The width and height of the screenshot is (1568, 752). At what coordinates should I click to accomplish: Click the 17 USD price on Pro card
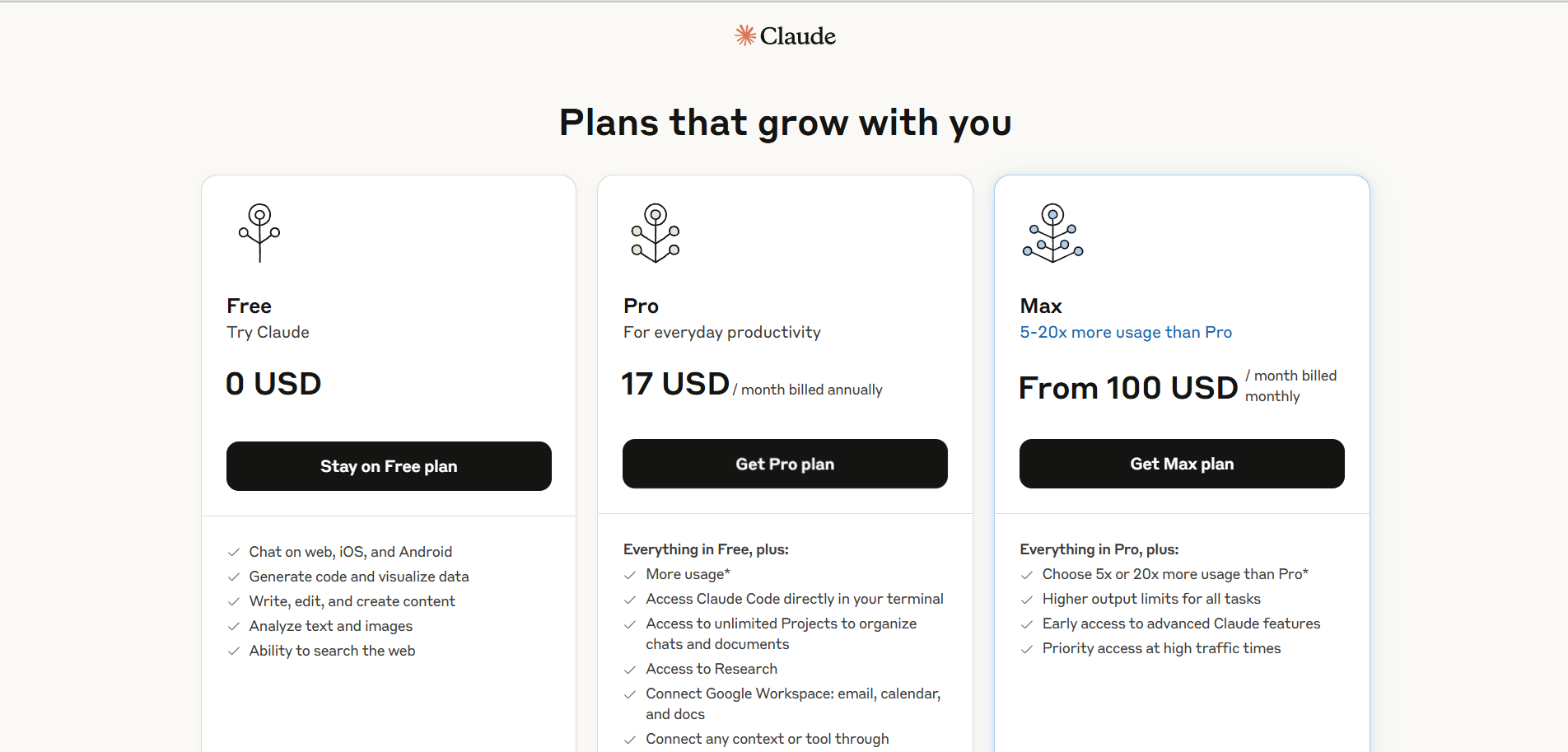pyautogui.click(x=675, y=384)
